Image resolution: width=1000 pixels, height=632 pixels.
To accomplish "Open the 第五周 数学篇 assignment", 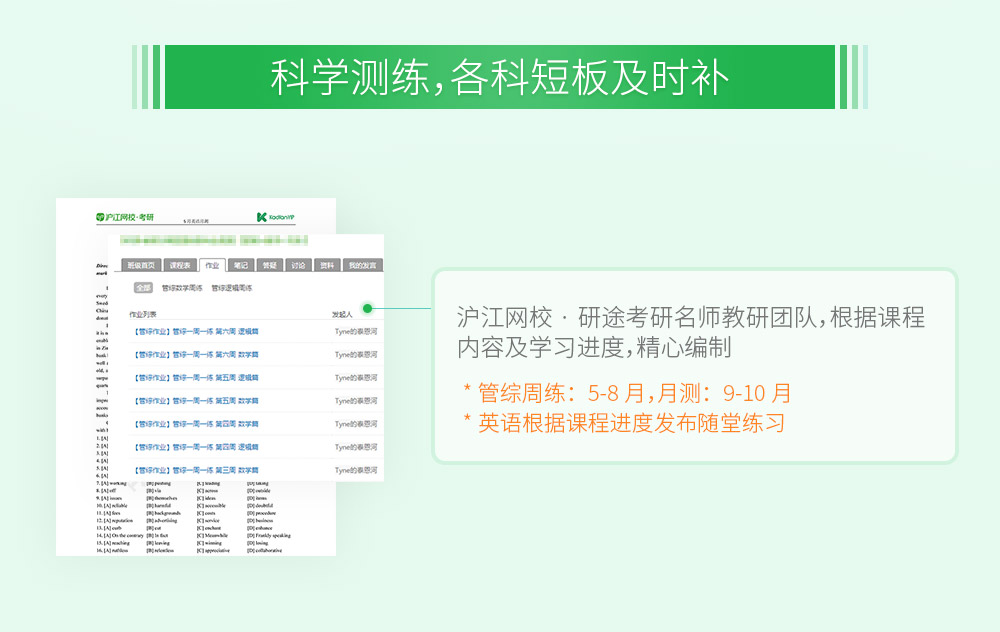I will (x=197, y=398).
